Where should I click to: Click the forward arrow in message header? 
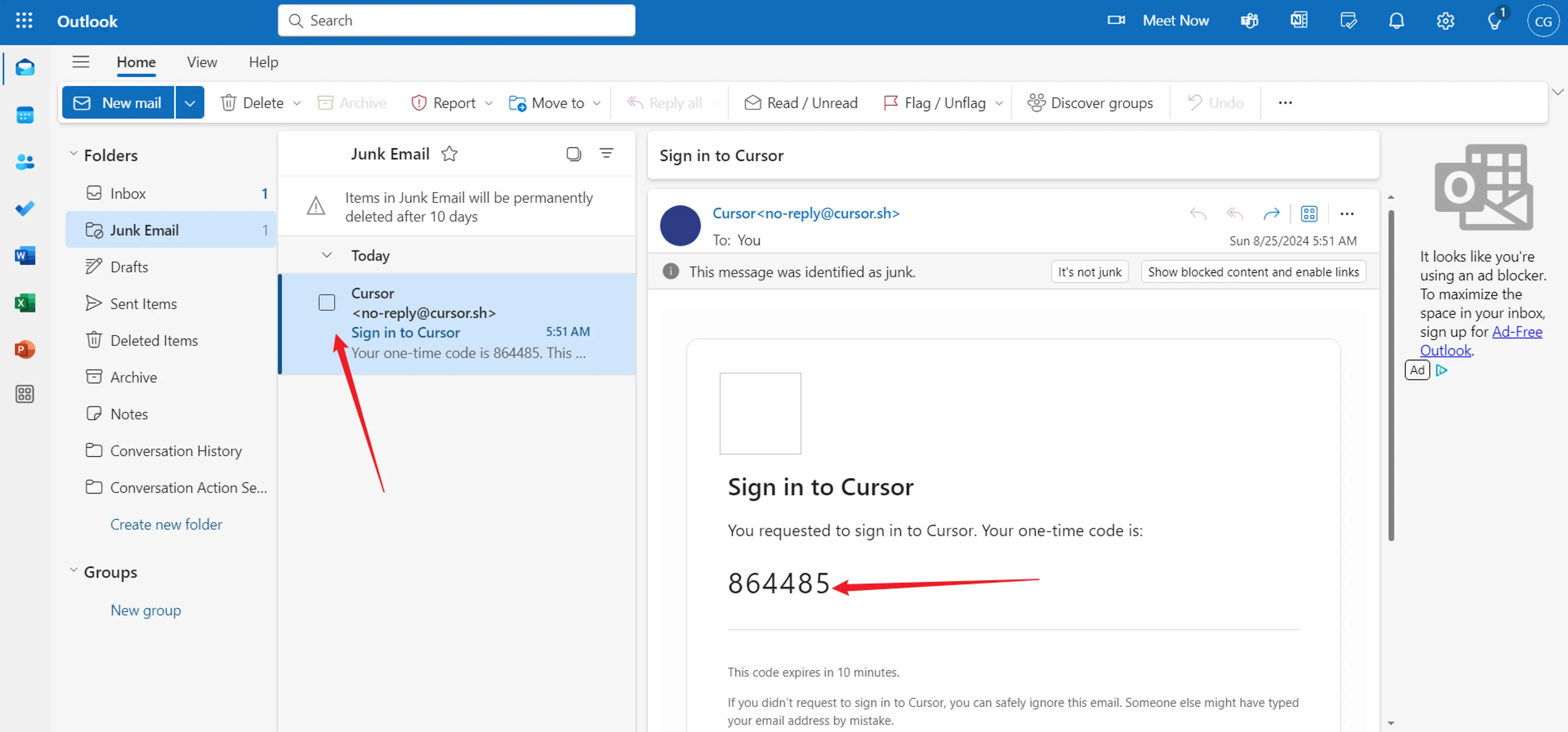[x=1271, y=214]
